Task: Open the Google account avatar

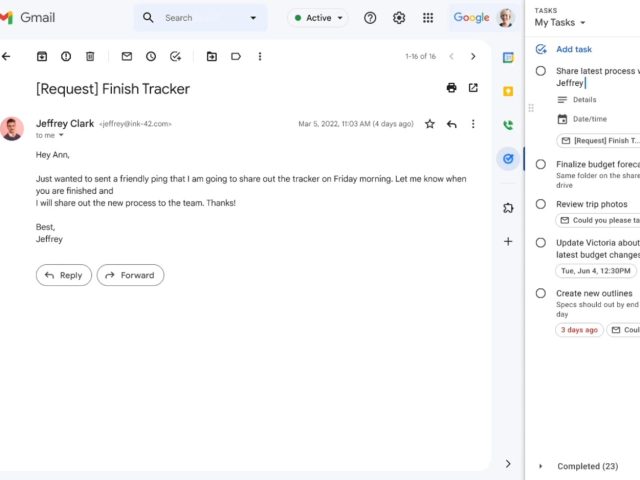Action: pos(506,18)
